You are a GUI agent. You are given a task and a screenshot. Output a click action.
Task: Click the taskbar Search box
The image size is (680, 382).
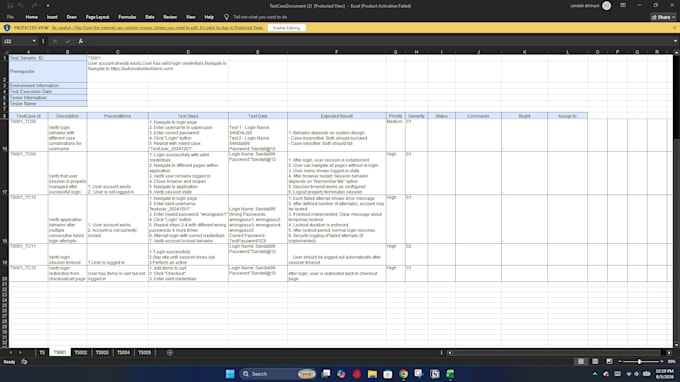click(x=278, y=374)
